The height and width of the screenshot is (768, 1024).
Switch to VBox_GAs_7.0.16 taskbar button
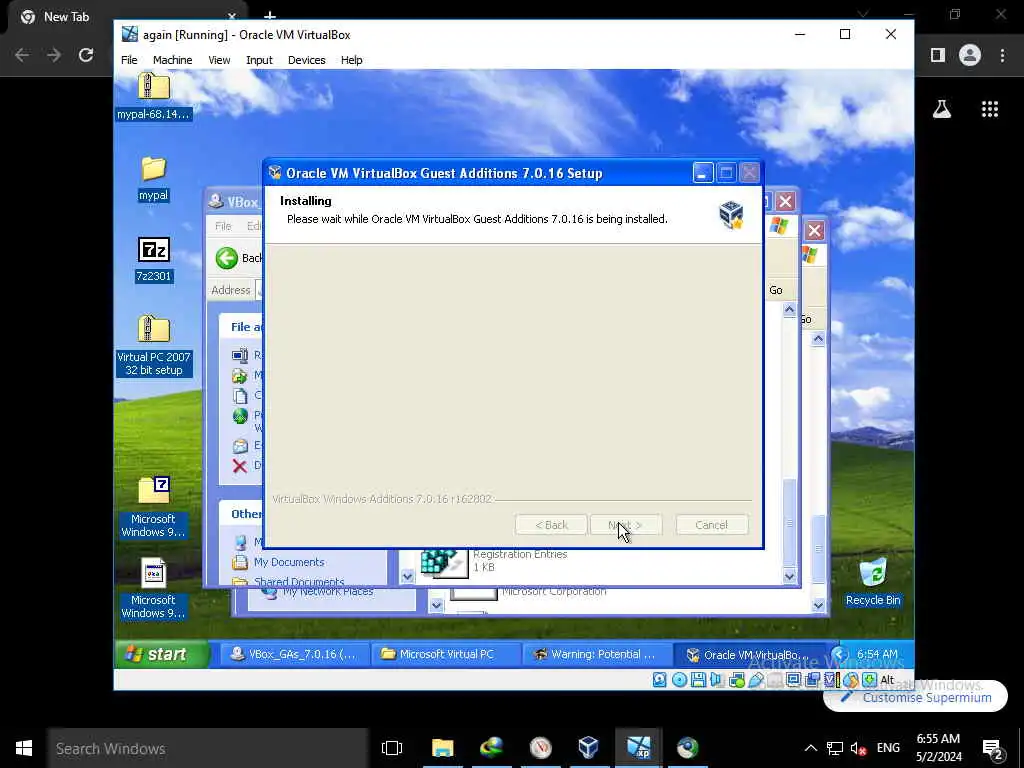(x=294, y=654)
